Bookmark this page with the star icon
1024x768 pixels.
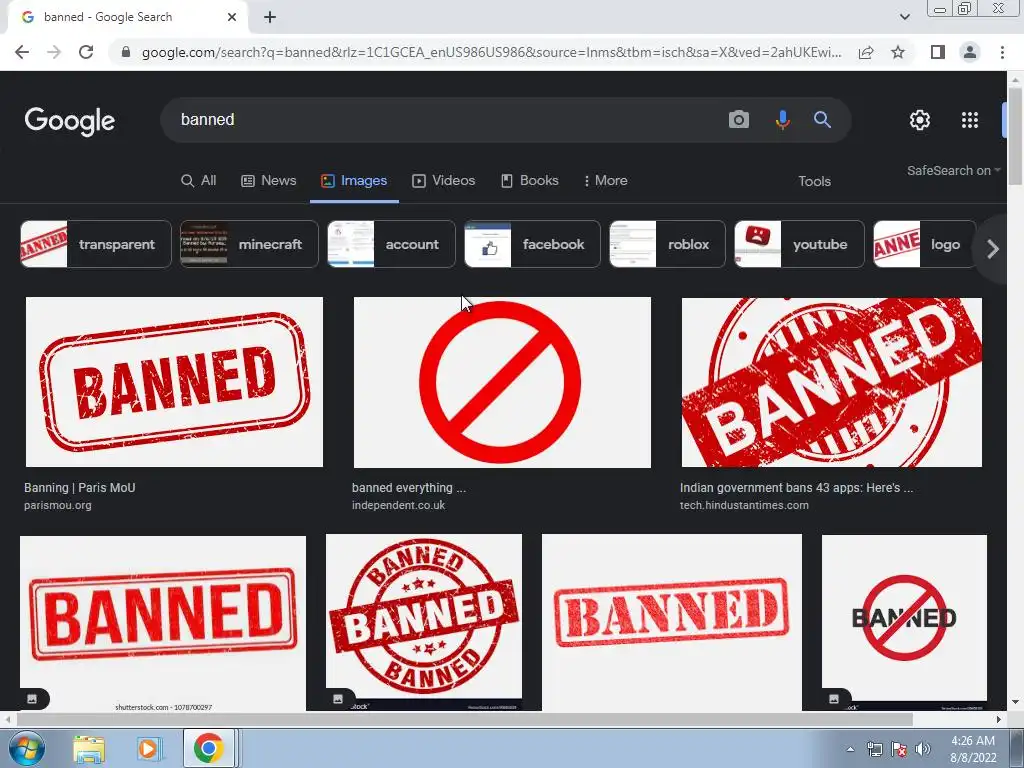click(898, 52)
